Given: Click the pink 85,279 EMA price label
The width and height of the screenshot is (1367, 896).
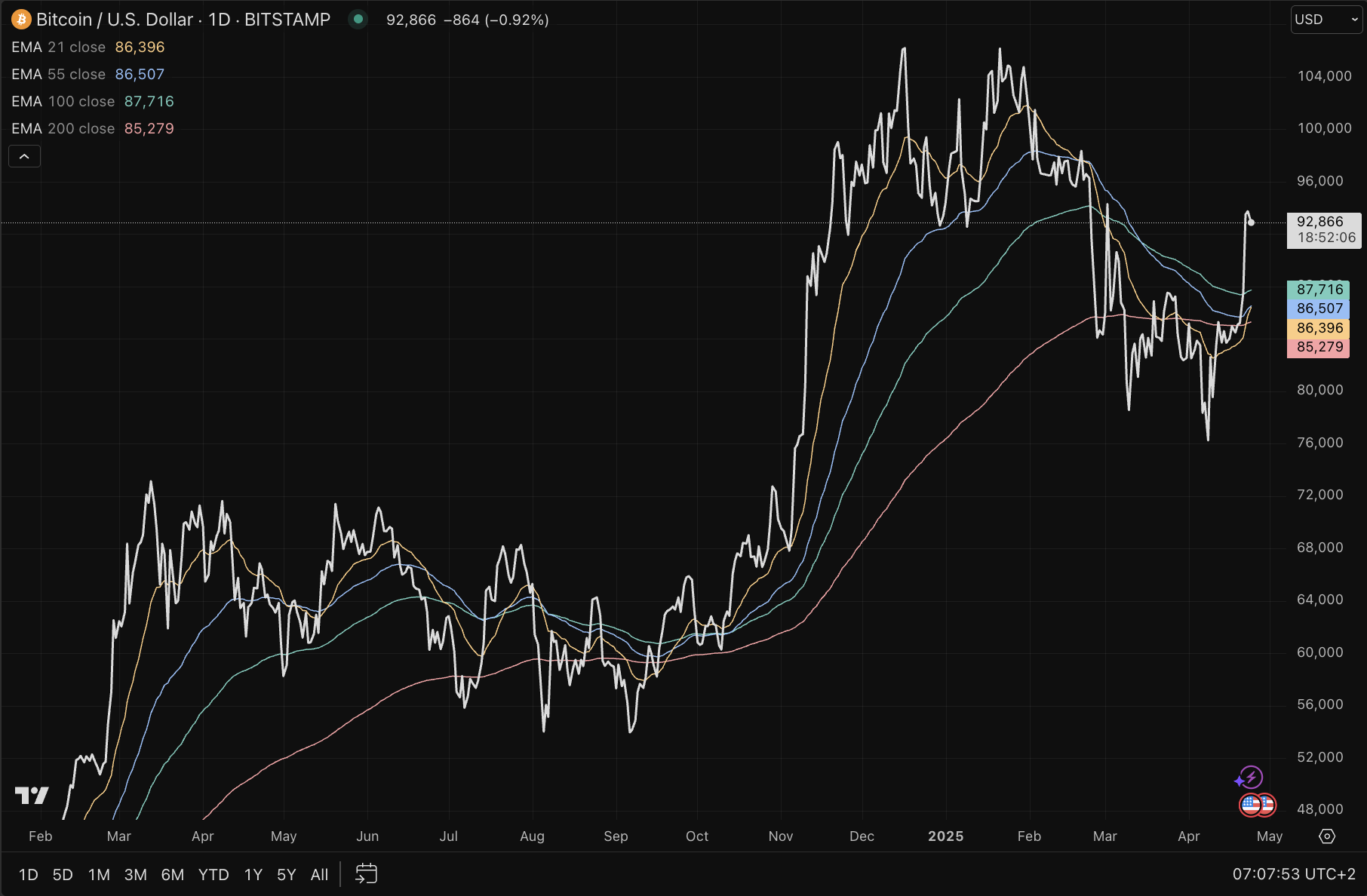Looking at the screenshot, I should point(1319,347).
